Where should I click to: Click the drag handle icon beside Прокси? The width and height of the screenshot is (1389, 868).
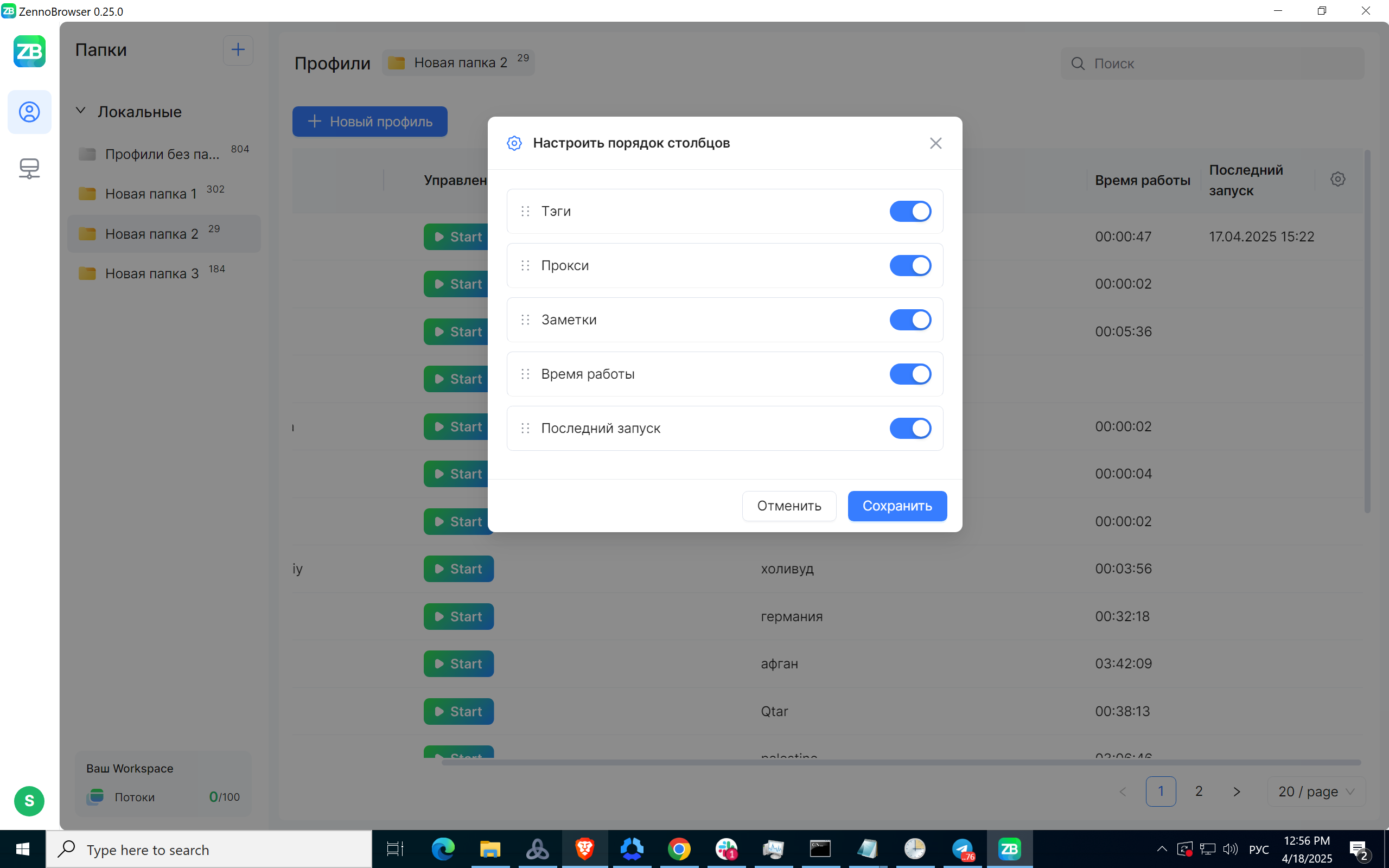(525, 265)
